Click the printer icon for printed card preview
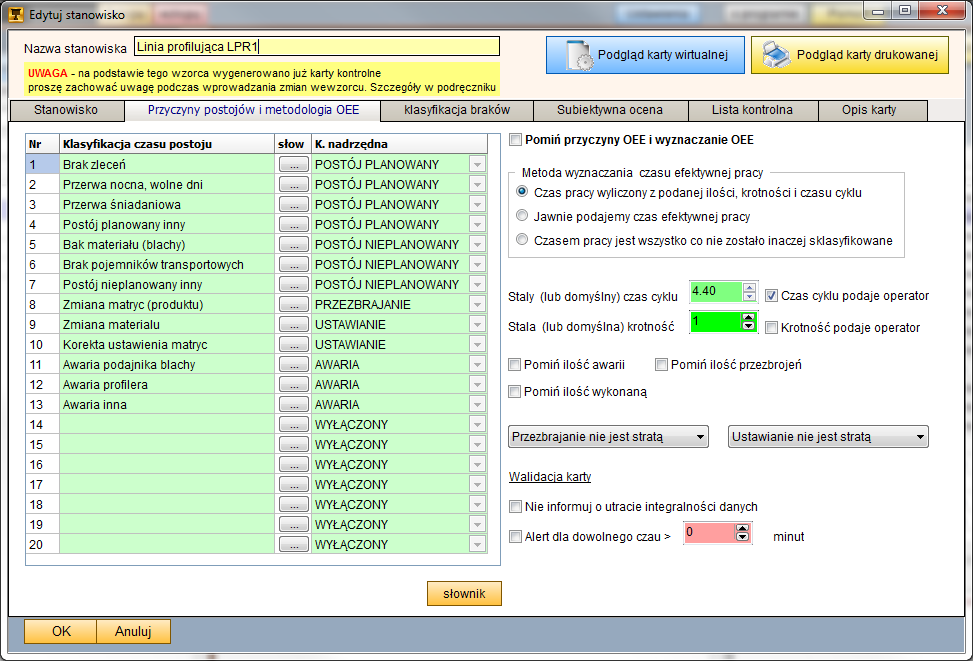The height and width of the screenshot is (661, 973). [x=776, y=55]
